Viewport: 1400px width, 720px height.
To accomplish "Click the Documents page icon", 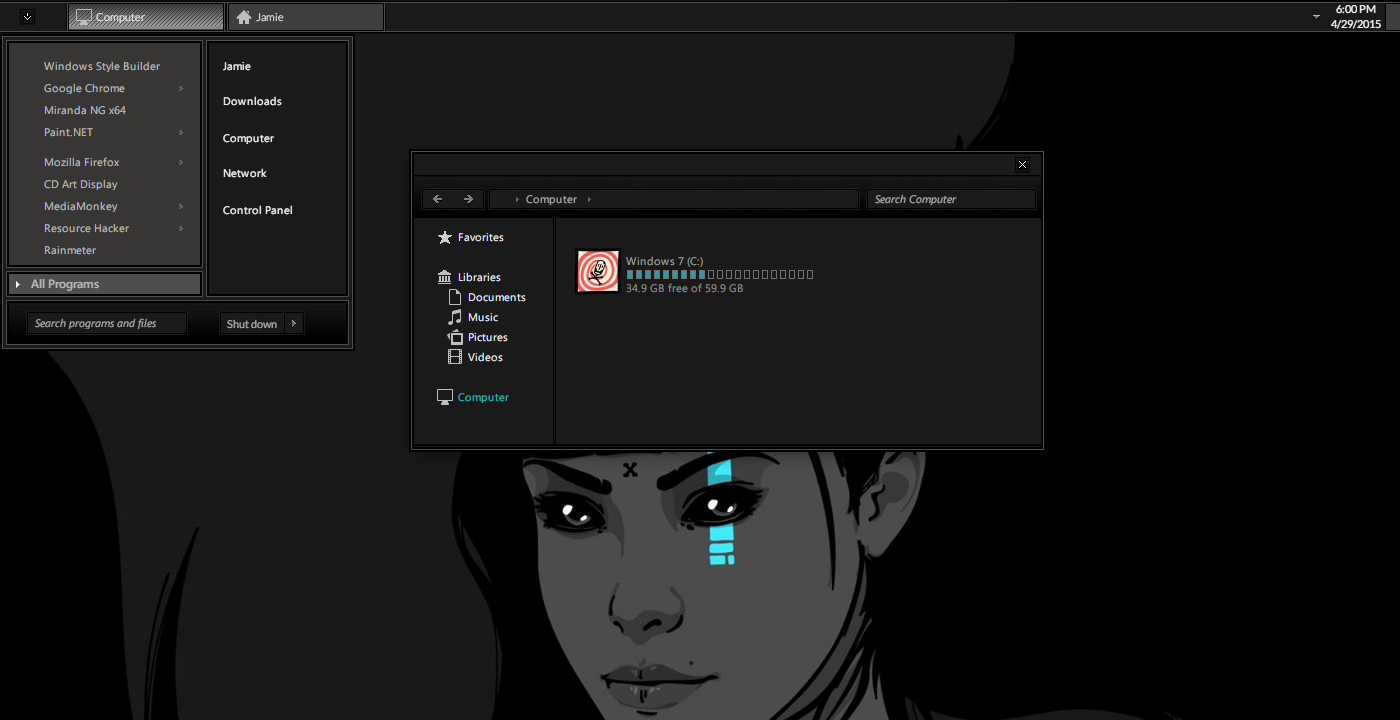I will 455,297.
